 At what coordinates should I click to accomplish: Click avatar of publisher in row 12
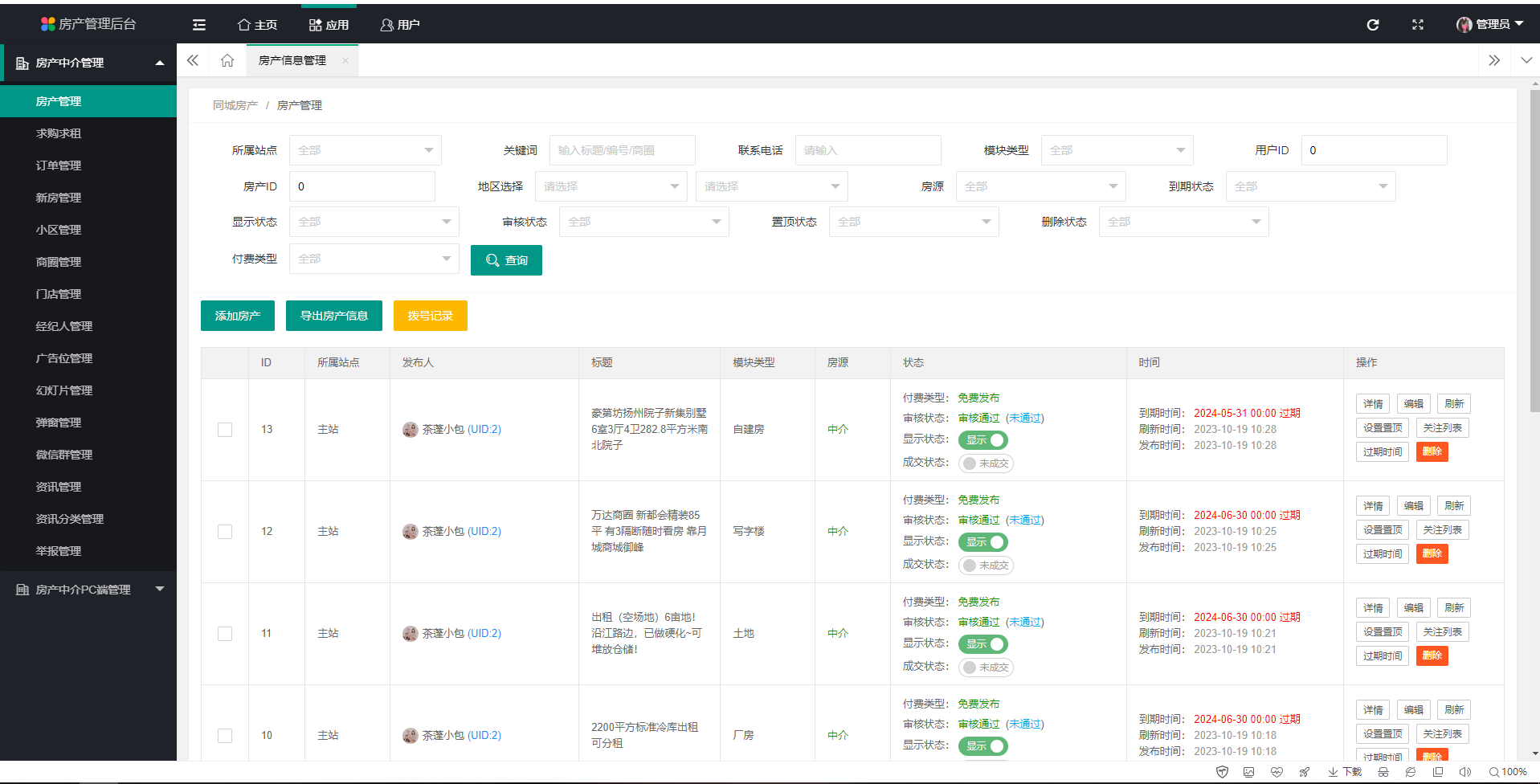[x=410, y=532]
